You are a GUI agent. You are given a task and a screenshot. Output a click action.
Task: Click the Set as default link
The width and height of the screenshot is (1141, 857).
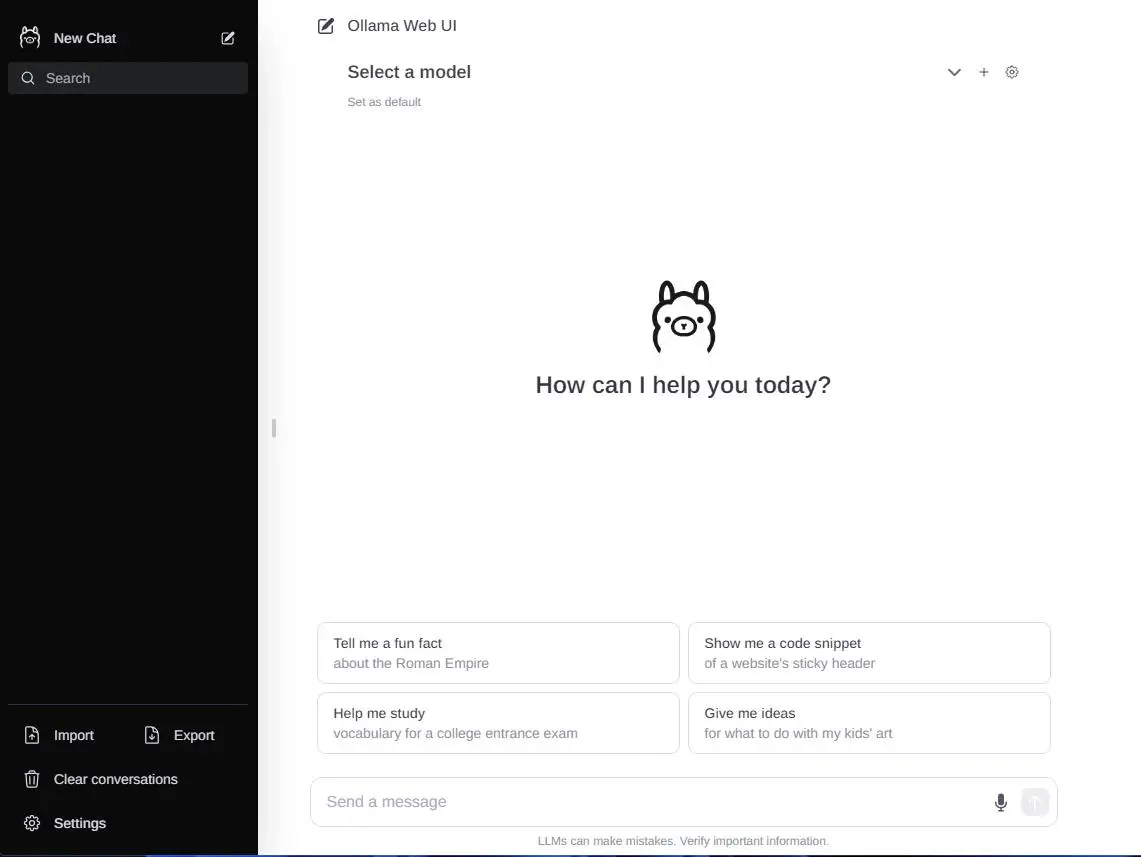pyautogui.click(x=384, y=102)
